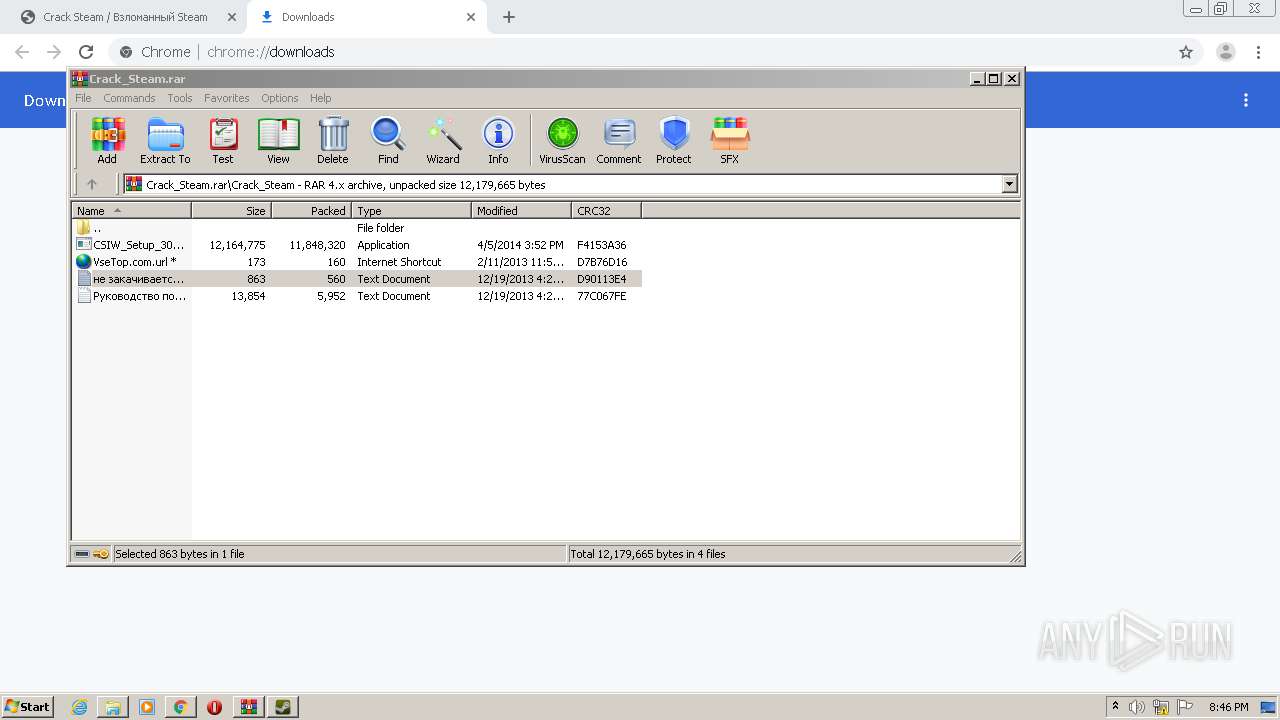Viewport: 1280px width, 720px height.
Task: Open the Commands menu
Action: pyautogui.click(x=129, y=98)
